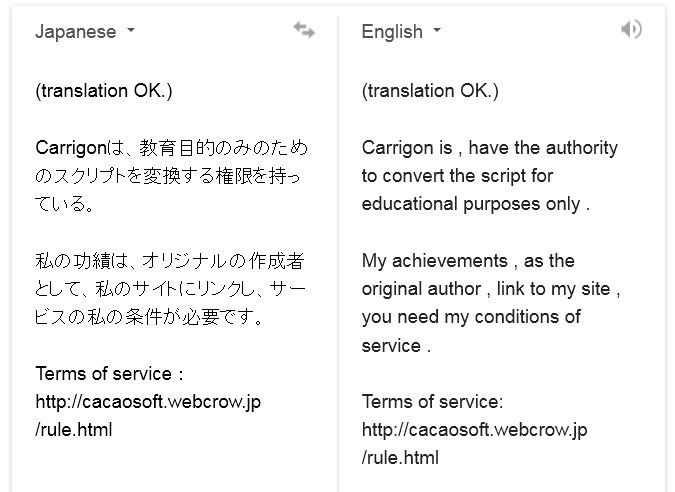Click the arrow next to English

pos(437,31)
